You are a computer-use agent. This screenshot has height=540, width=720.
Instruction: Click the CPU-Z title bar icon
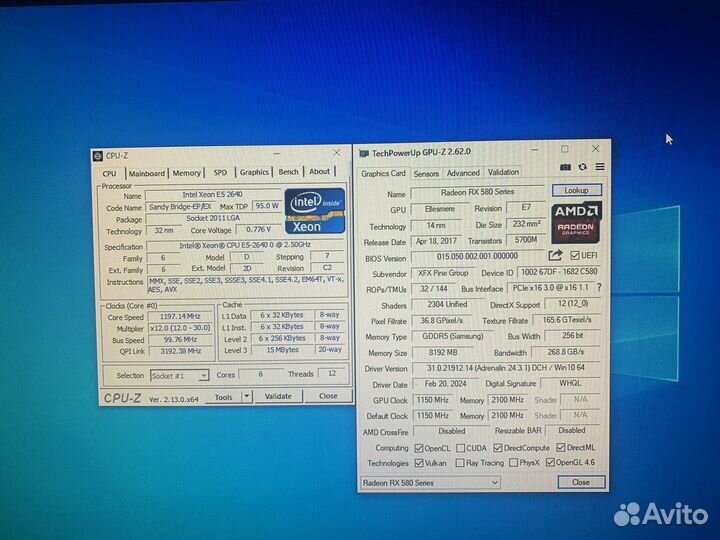[97, 156]
